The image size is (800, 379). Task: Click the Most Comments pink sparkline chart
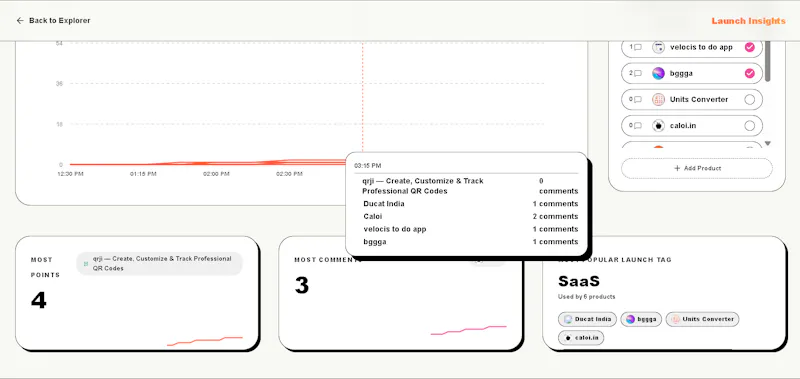click(x=468, y=330)
